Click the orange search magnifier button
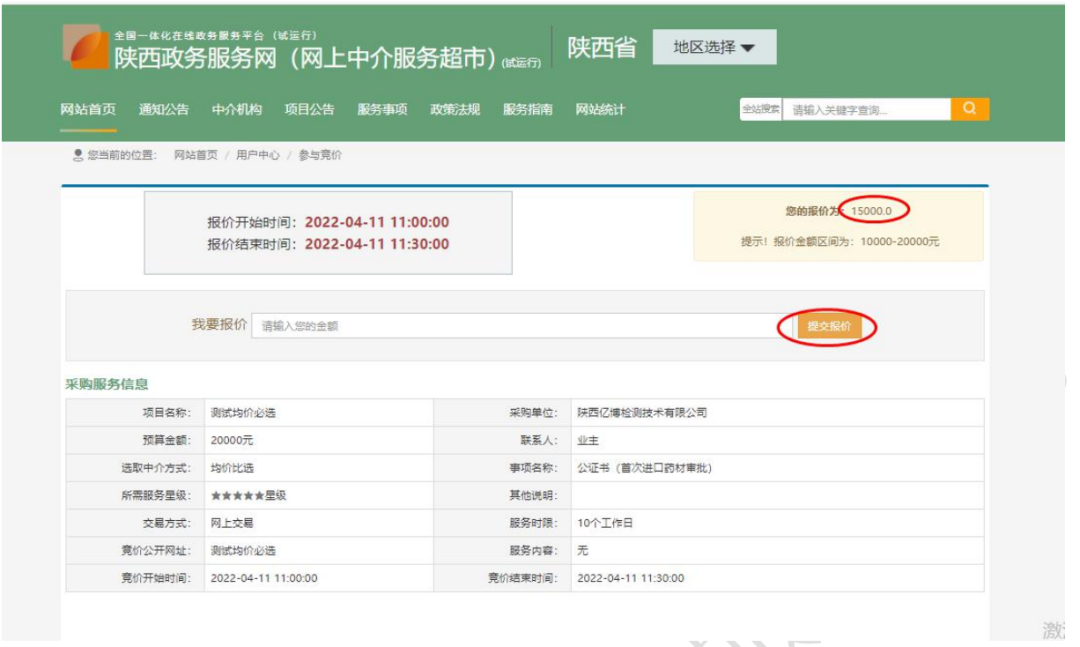Screen dimensions: 1080x647 [970, 109]
